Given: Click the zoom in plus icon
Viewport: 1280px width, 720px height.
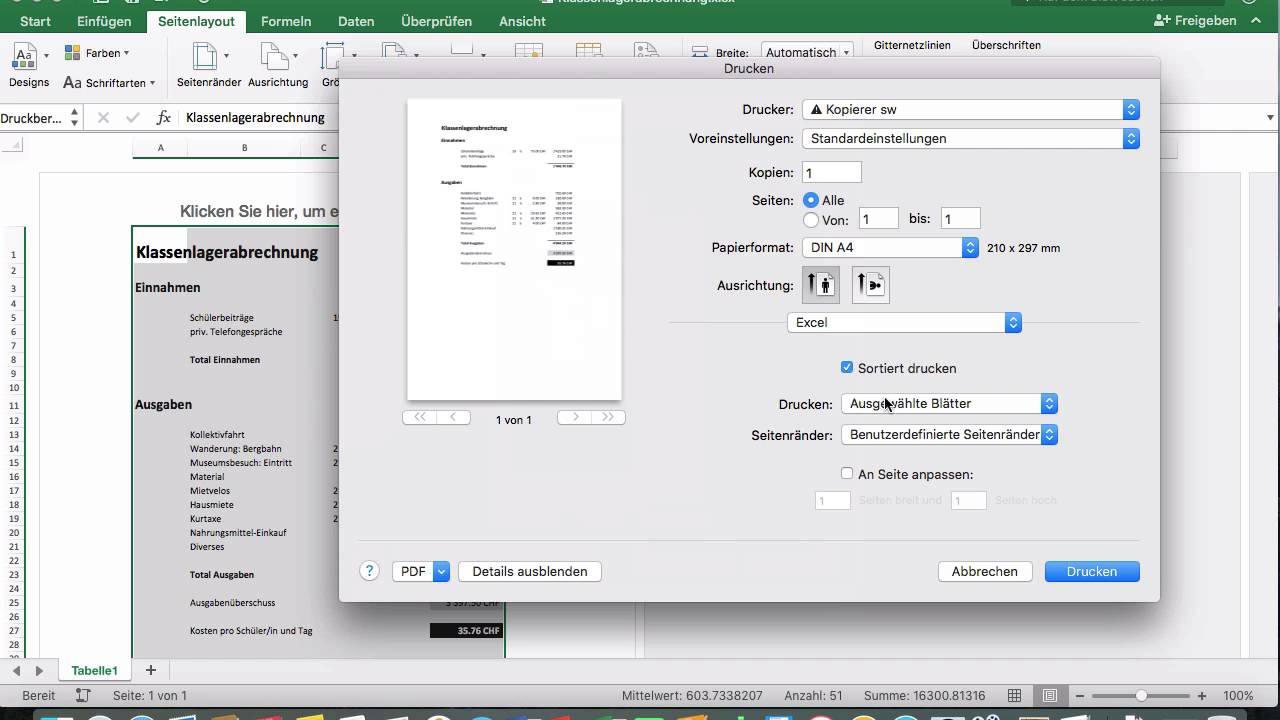Looking at the screenshot, I should 1202,696.
